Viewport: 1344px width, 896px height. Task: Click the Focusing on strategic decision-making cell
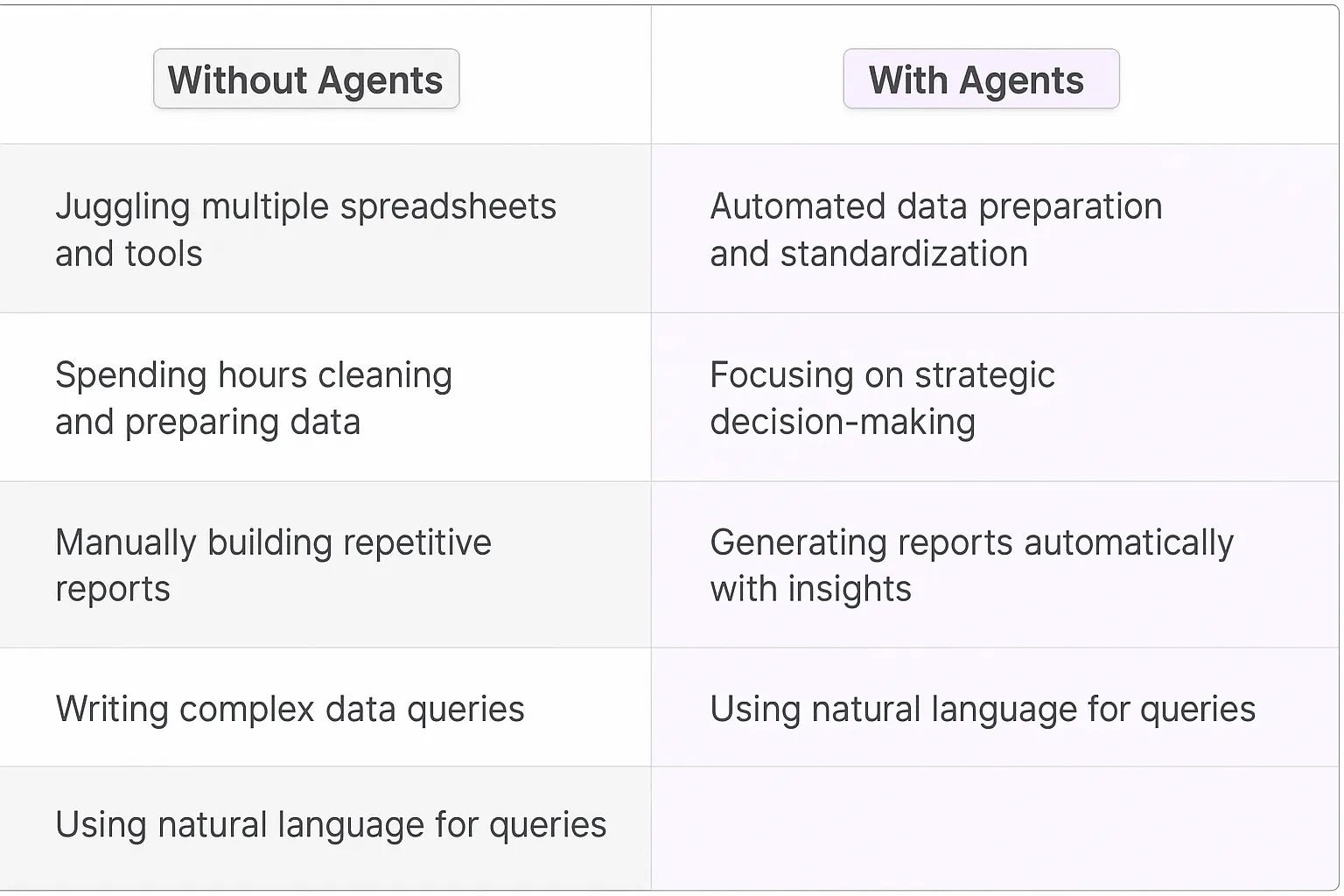(882, 398)
